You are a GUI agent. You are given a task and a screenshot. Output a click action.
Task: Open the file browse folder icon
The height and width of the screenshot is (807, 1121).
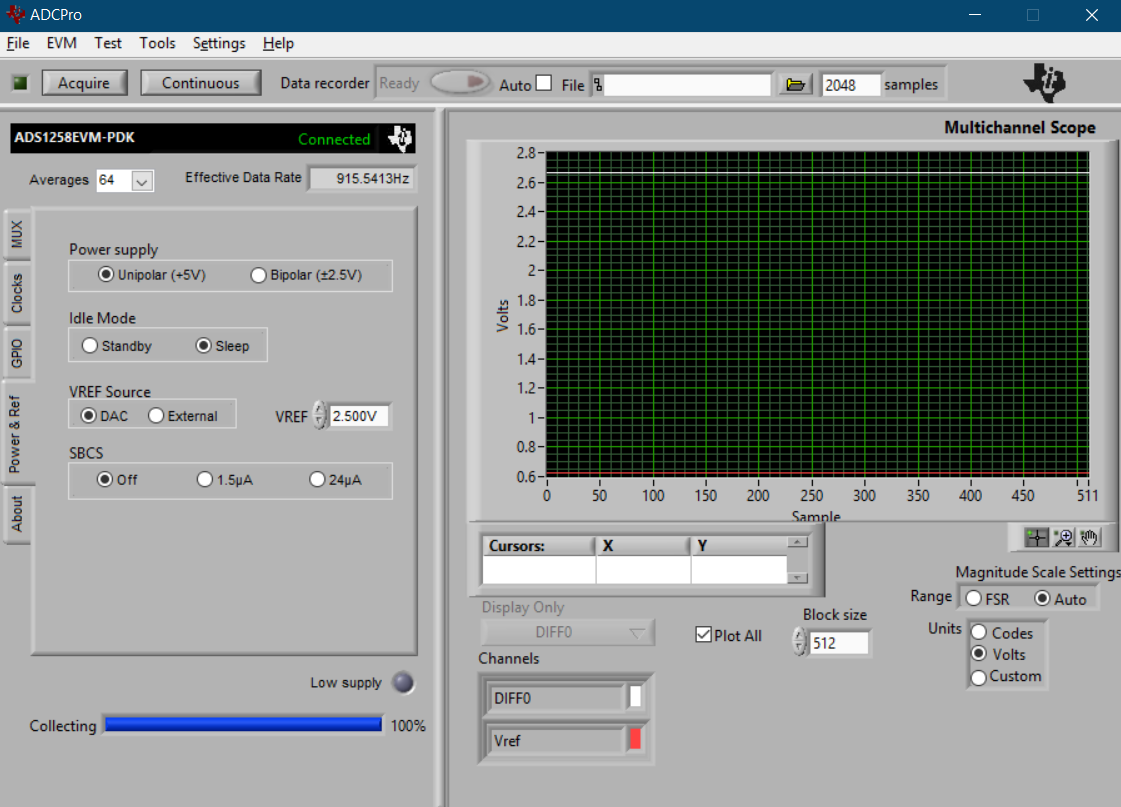[795, 85]
